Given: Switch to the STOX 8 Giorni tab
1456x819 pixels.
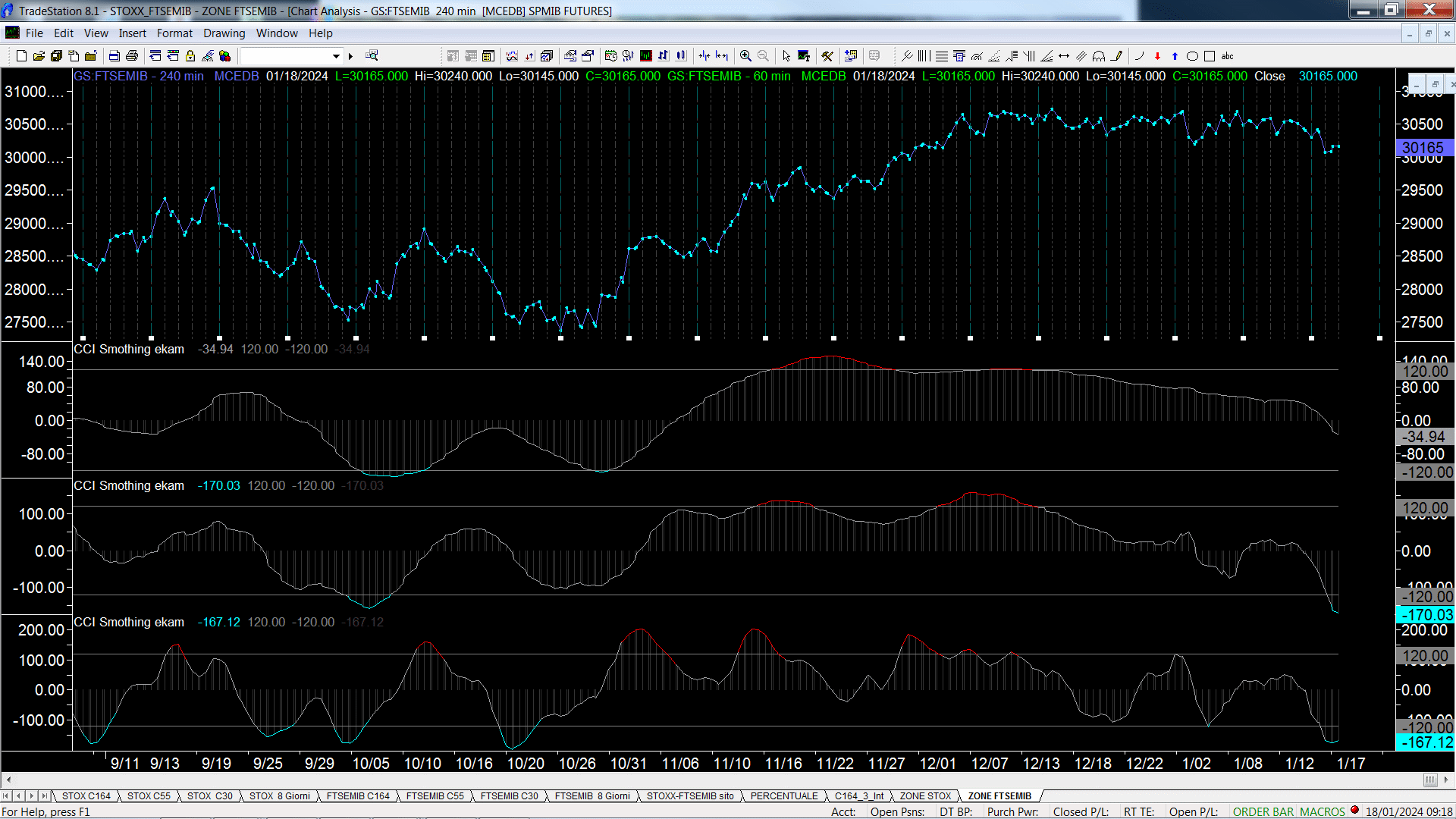Looking at the screenshot, I should click(x=279, y=796).
